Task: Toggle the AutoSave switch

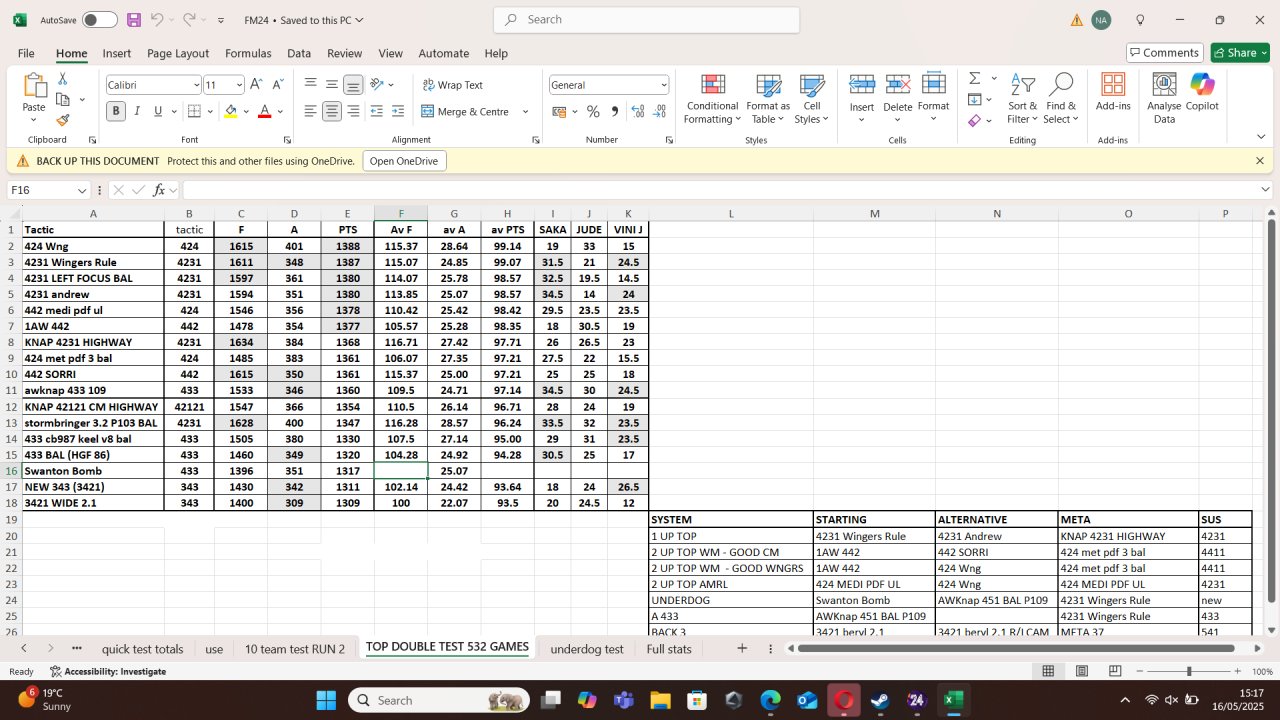Action: [100, 20]
